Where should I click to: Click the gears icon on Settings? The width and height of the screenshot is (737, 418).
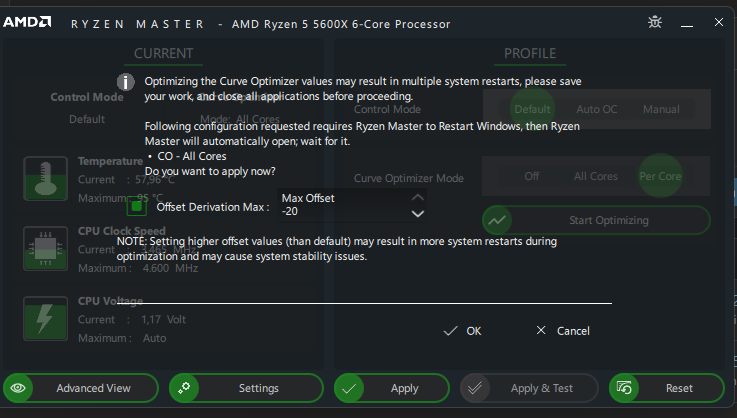[185, 388]
